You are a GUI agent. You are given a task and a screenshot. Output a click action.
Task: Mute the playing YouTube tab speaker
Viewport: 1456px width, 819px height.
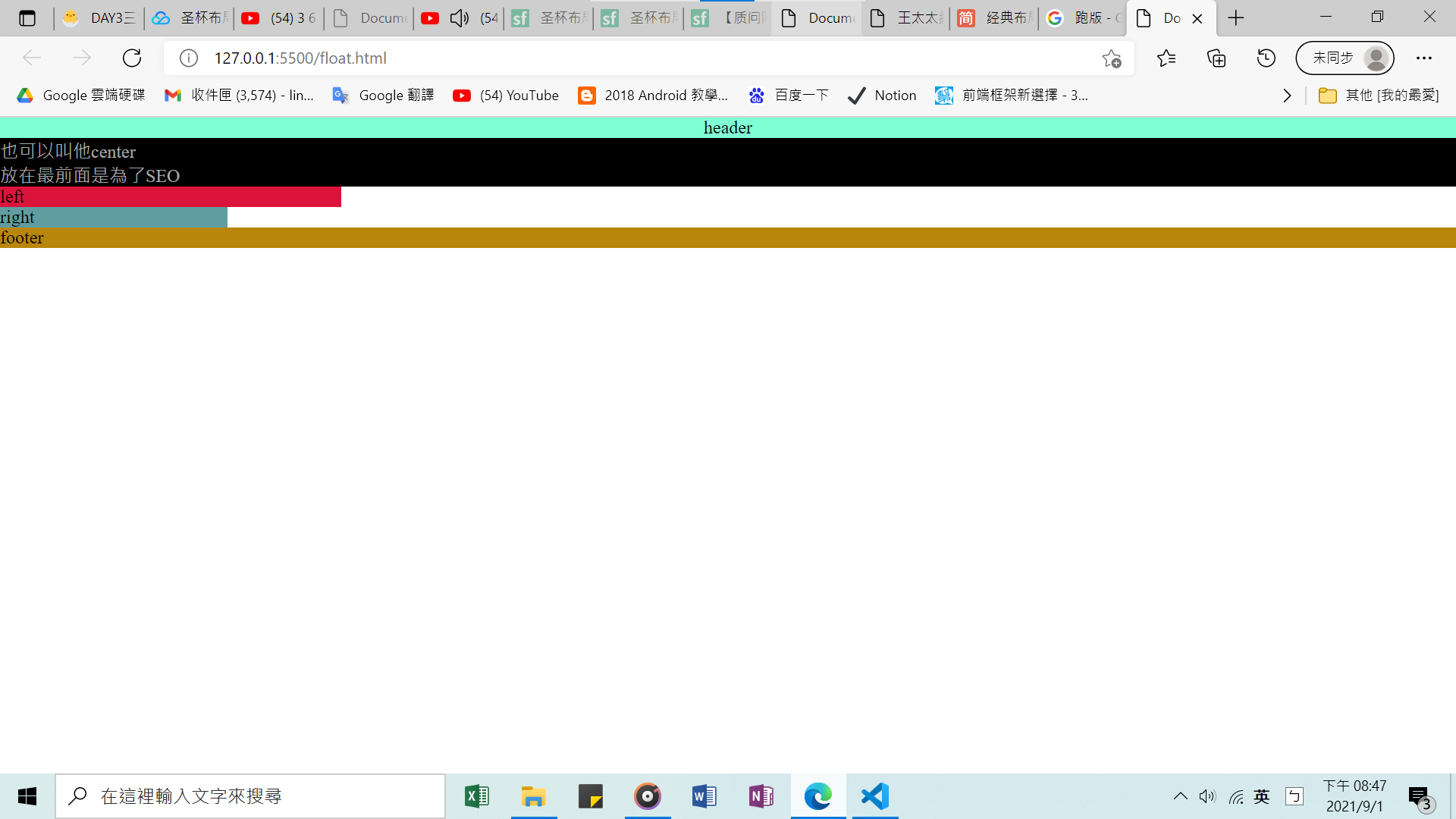[459, 18]
